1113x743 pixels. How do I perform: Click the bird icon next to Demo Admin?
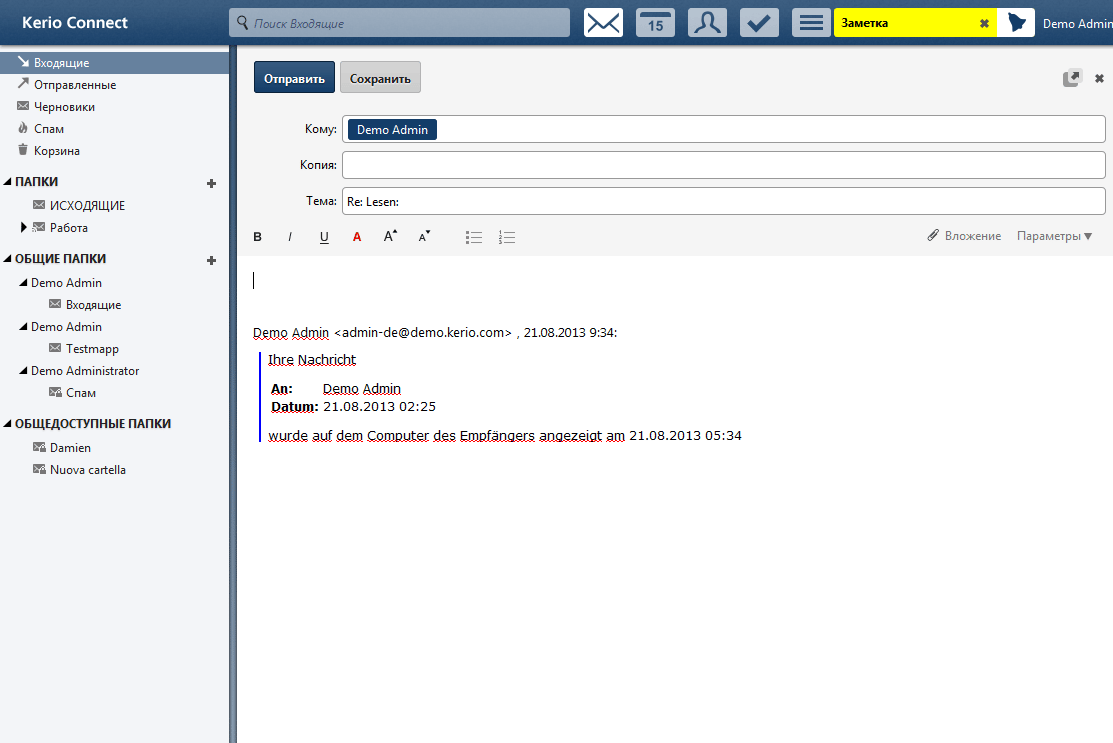1016,23
